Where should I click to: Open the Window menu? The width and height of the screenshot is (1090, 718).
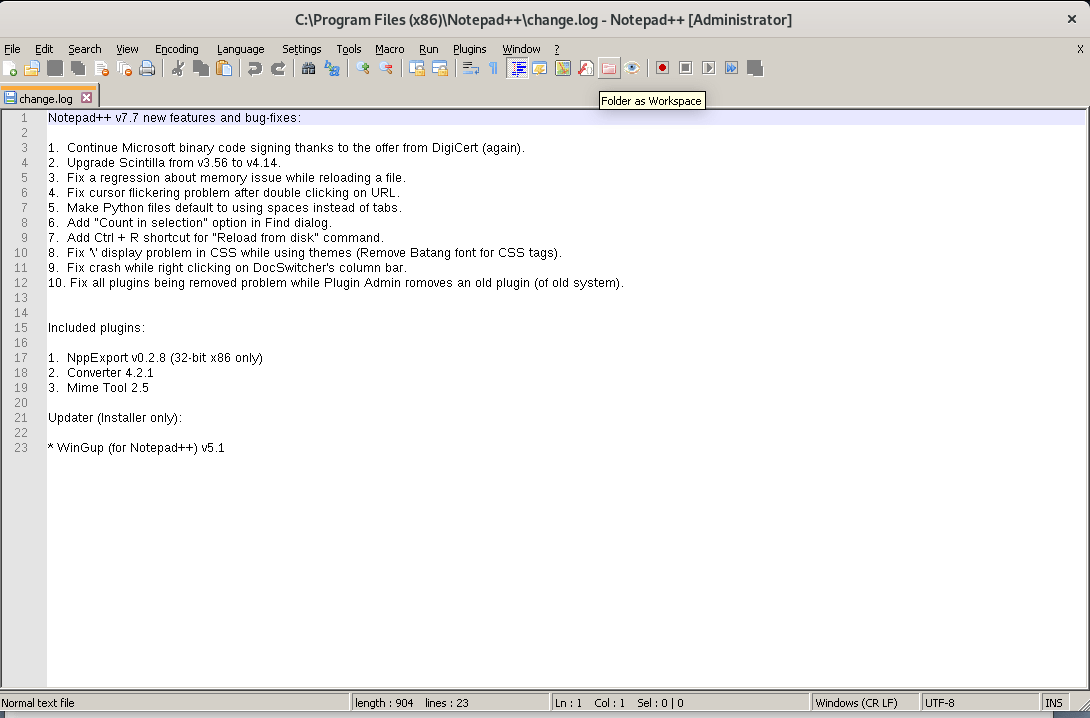coord(521,49)
